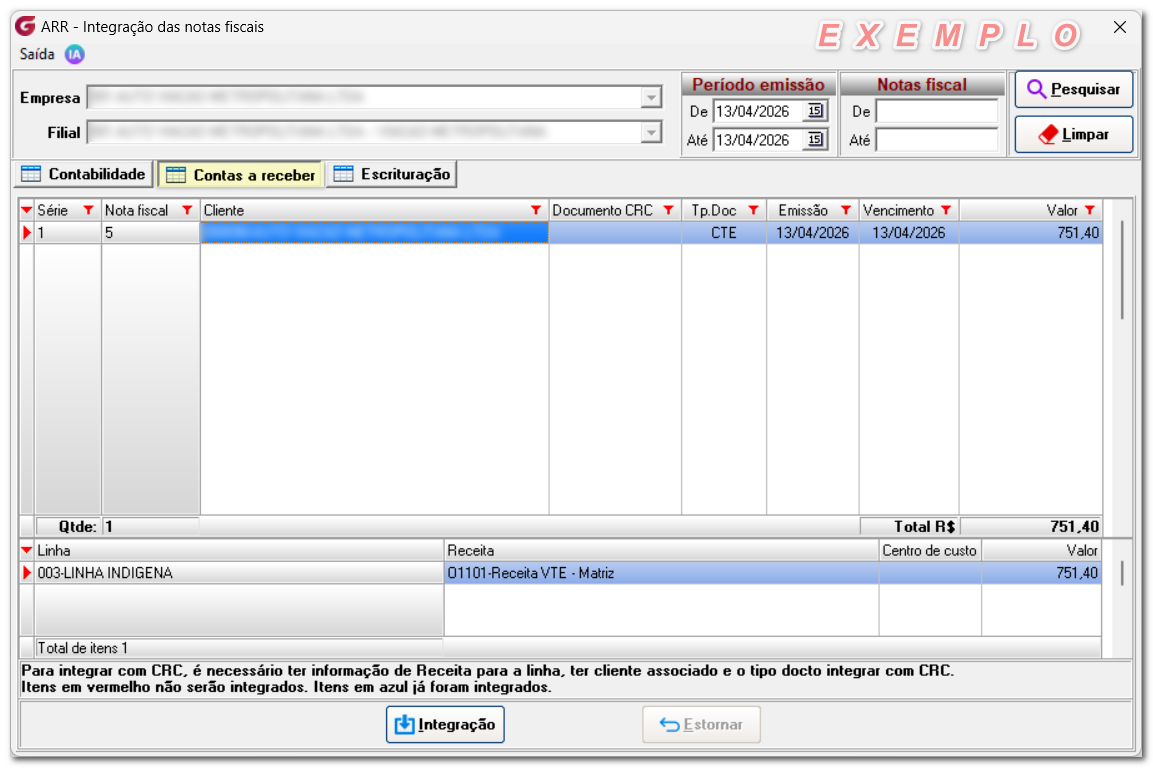Click the Total de itens 1 footer
The image size is (1153, 768).
pos(239,648)
